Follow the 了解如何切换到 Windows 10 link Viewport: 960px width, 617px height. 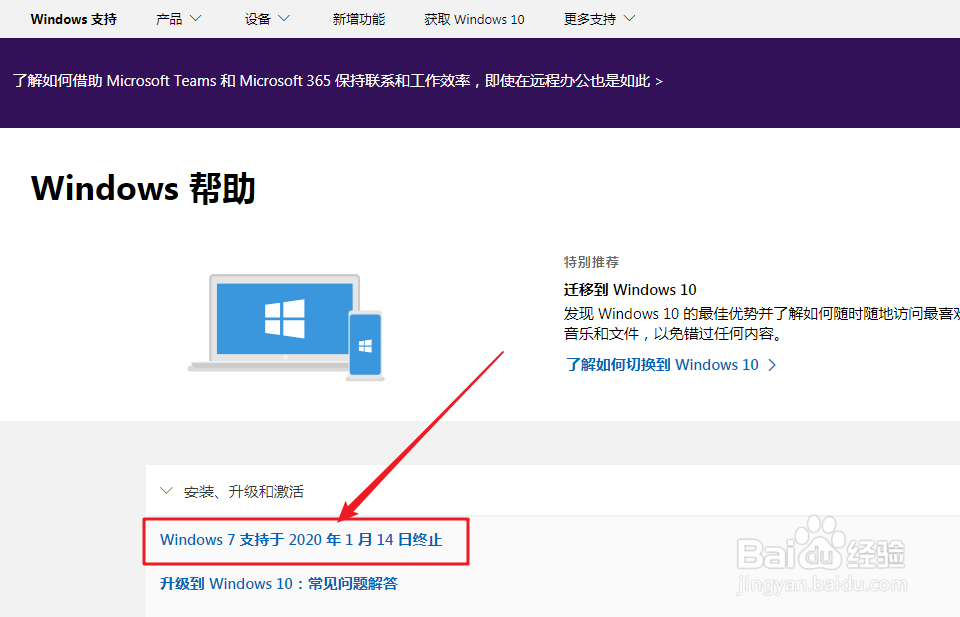665,365
